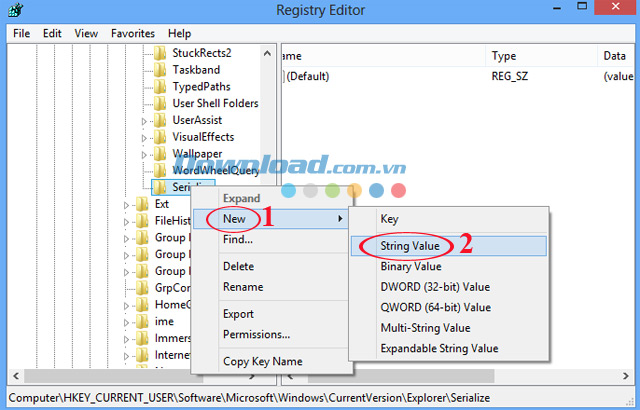Click the Data column header

(x=616, y=56)
